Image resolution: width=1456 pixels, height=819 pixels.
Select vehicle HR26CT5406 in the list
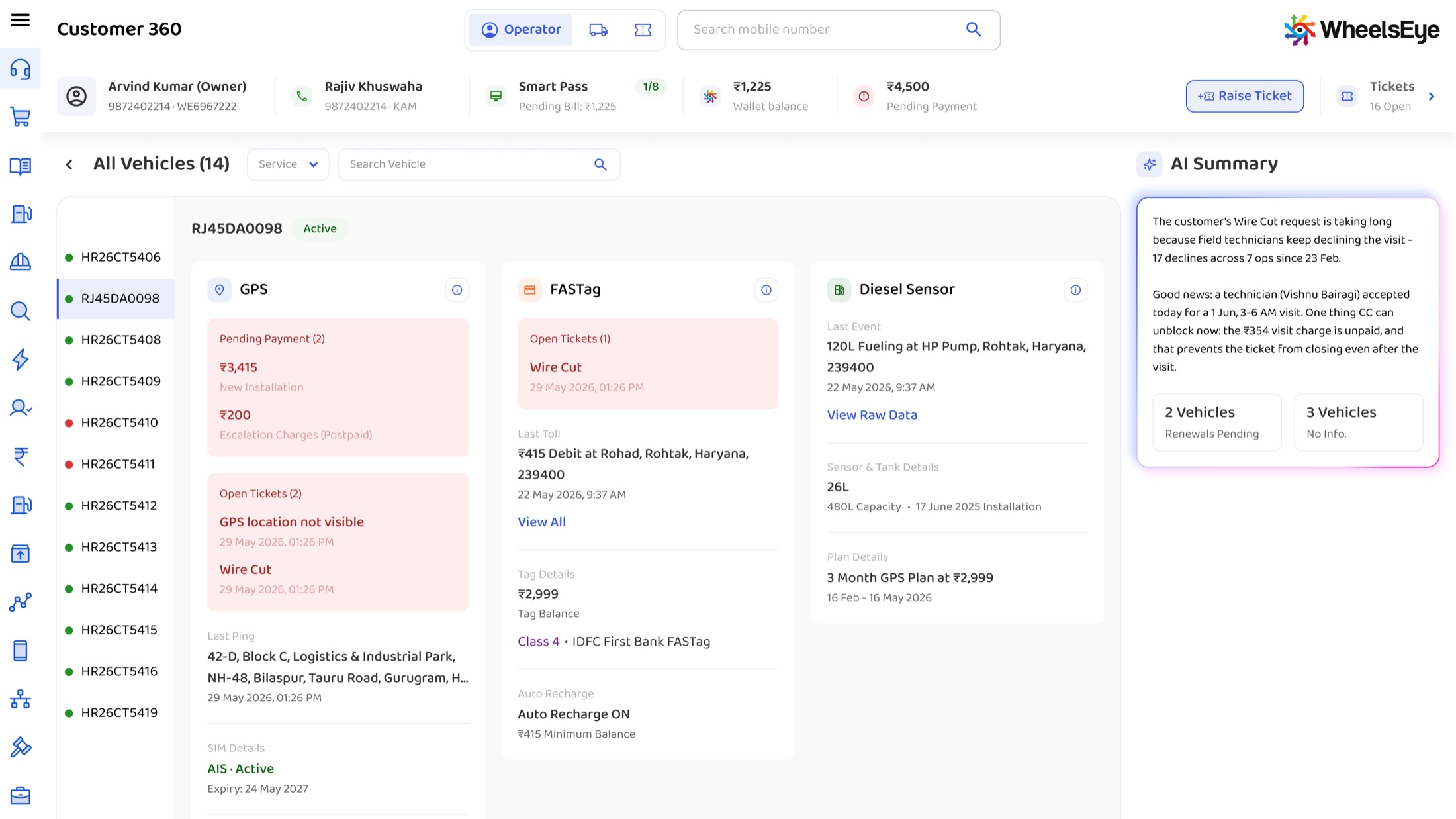tap(115, 257)
